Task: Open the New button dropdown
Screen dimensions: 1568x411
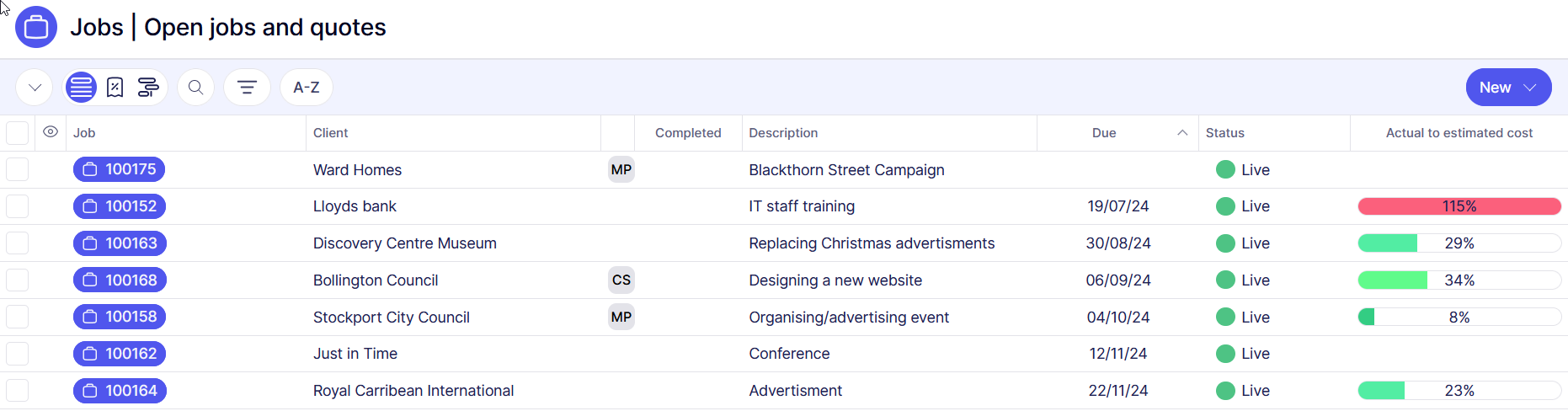Action: (1508, 88)
